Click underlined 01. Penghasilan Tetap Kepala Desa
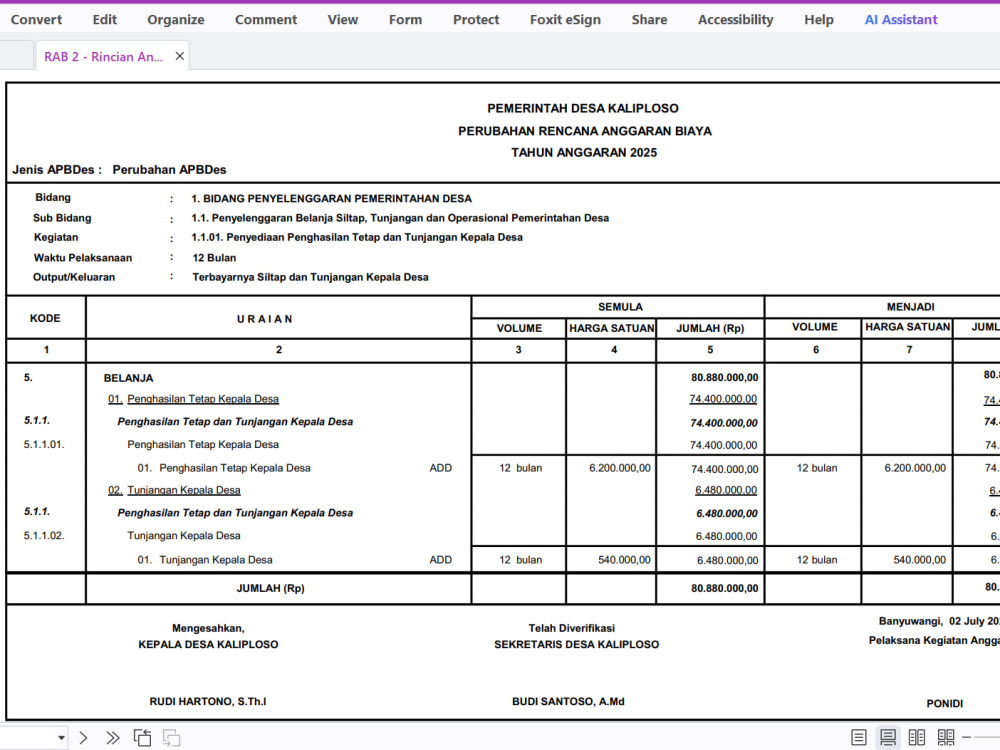 tap(193, 399)
